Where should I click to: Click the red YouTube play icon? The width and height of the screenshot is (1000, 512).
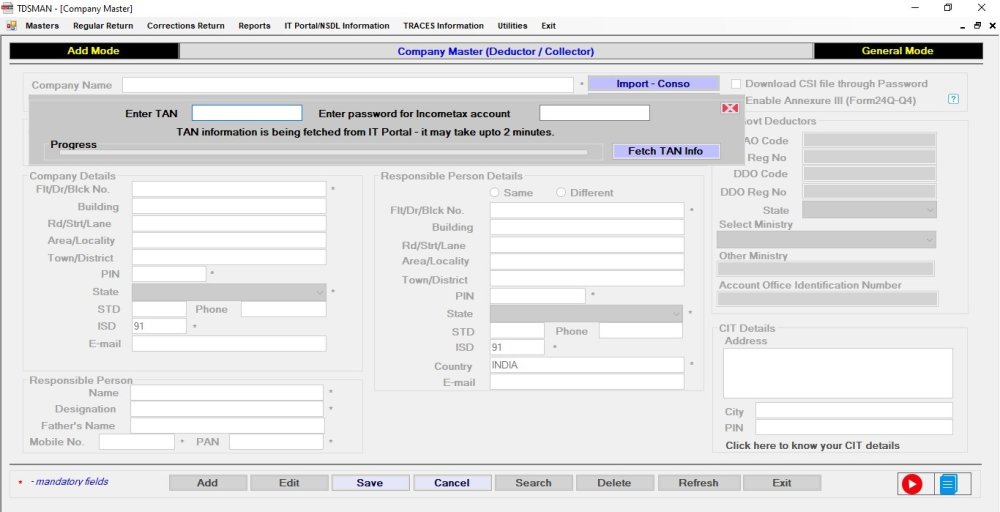(x=911, y=485)
